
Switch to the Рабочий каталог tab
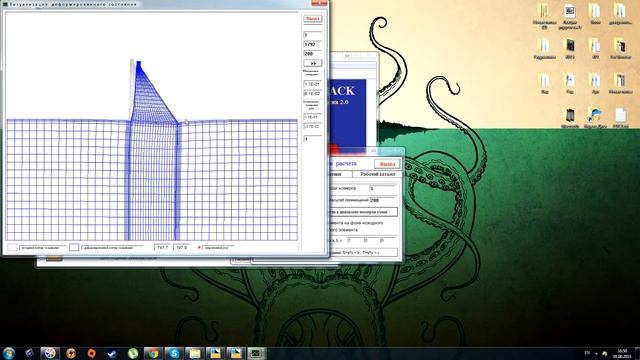(378, 174)
